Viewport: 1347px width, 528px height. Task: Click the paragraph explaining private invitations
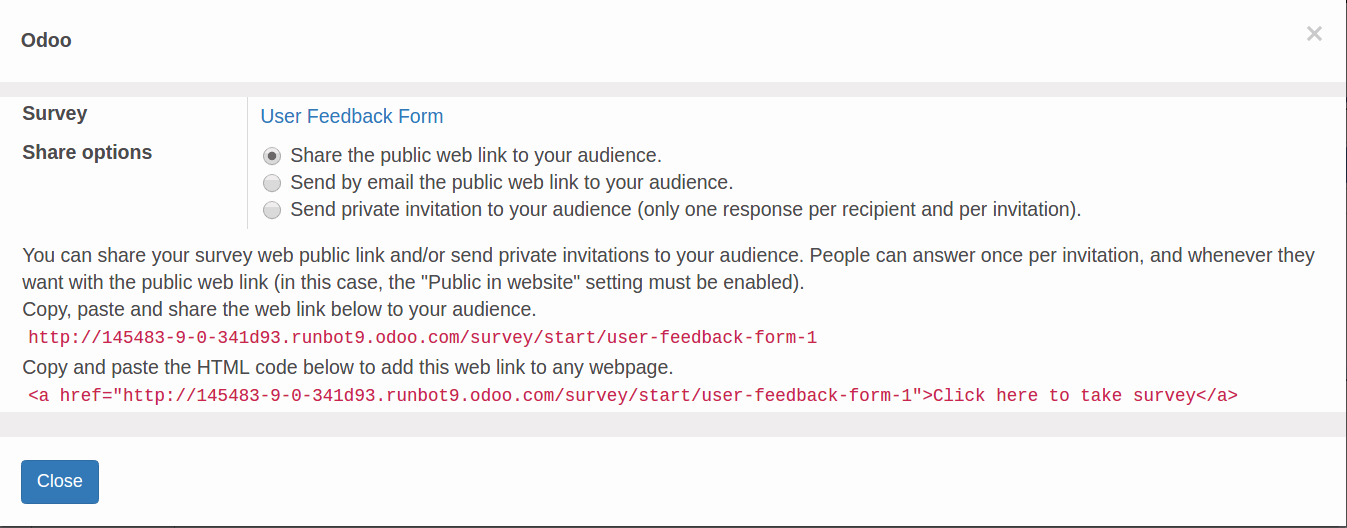click(x=668, y=269)
